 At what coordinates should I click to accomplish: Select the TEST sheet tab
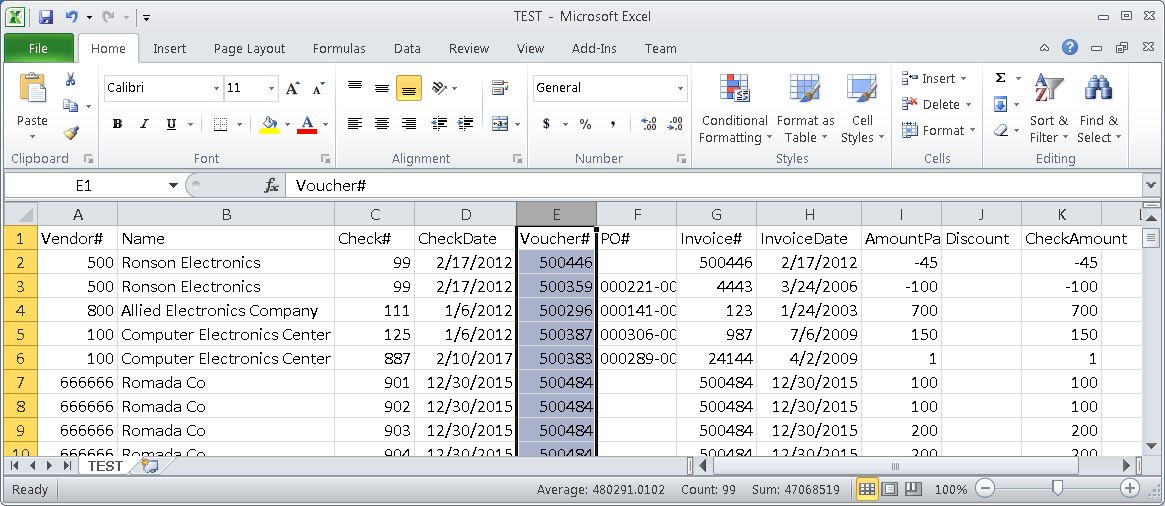pyautogui.click(x=105, y=466)
